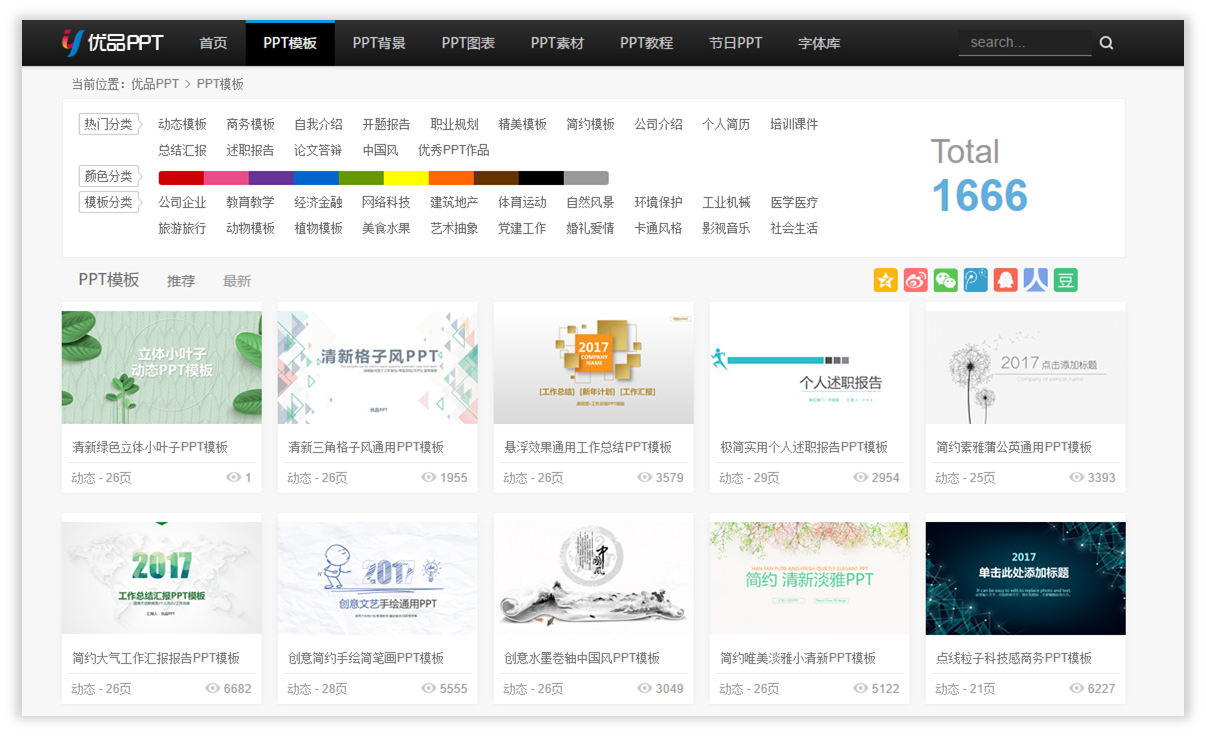Screen dimensions: 1206x736
Task: Share to Renren via the blue icon
Action: click(x=1034, y=280)
